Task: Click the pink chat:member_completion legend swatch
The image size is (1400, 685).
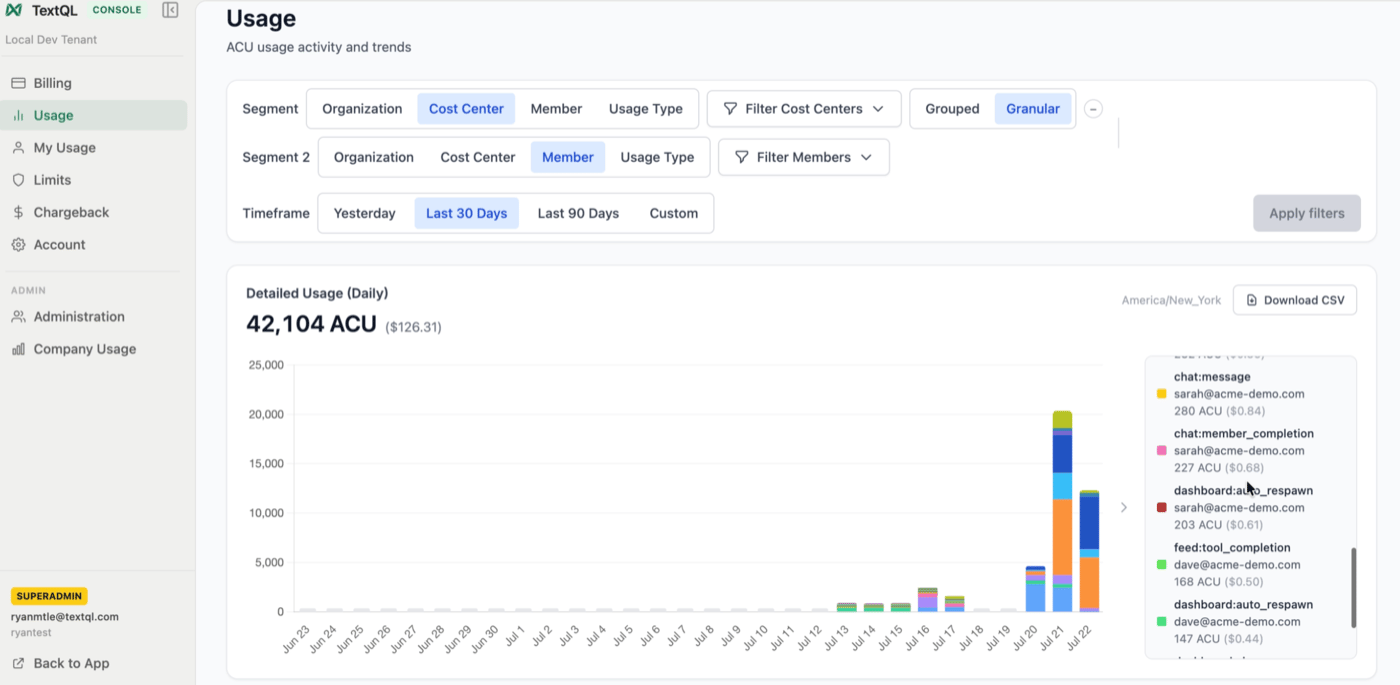Action: [x=1161, y=451]
